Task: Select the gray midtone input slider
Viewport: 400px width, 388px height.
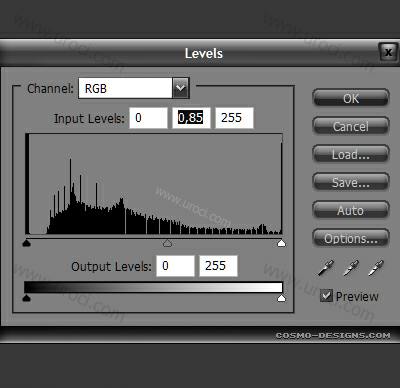Action: (x=168, y=243)
